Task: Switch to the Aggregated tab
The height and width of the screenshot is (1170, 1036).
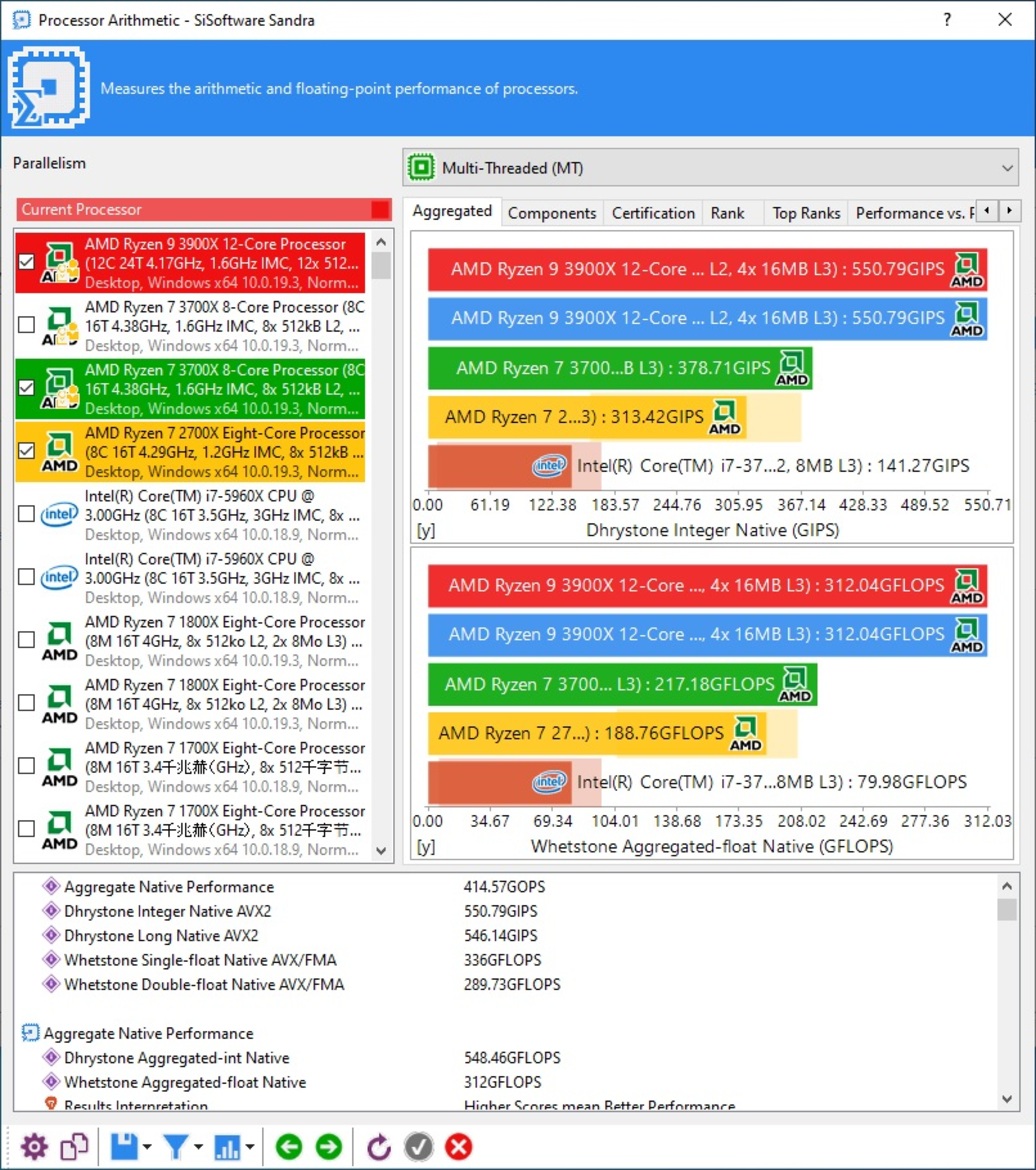Action: pos(452,211)
